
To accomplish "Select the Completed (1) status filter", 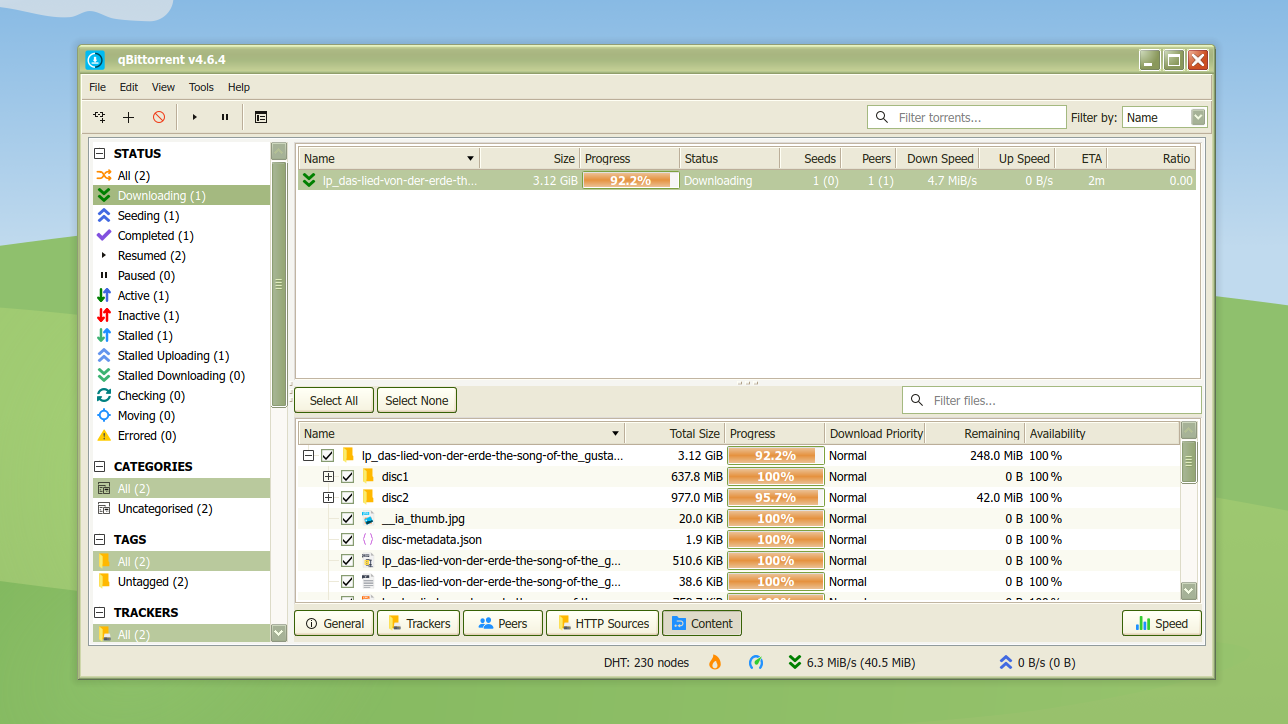I will [181, 236].
